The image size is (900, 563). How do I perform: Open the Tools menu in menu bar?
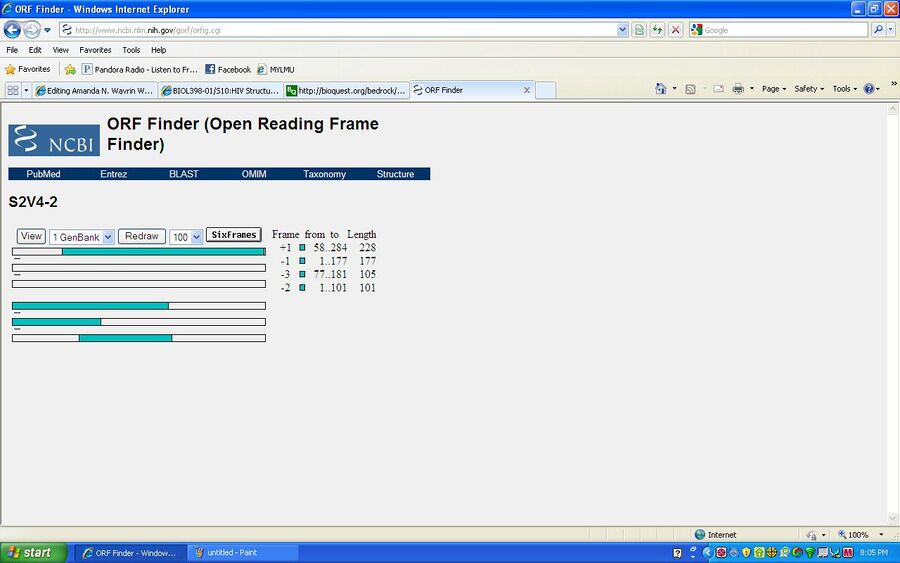[x=131, y=49]
